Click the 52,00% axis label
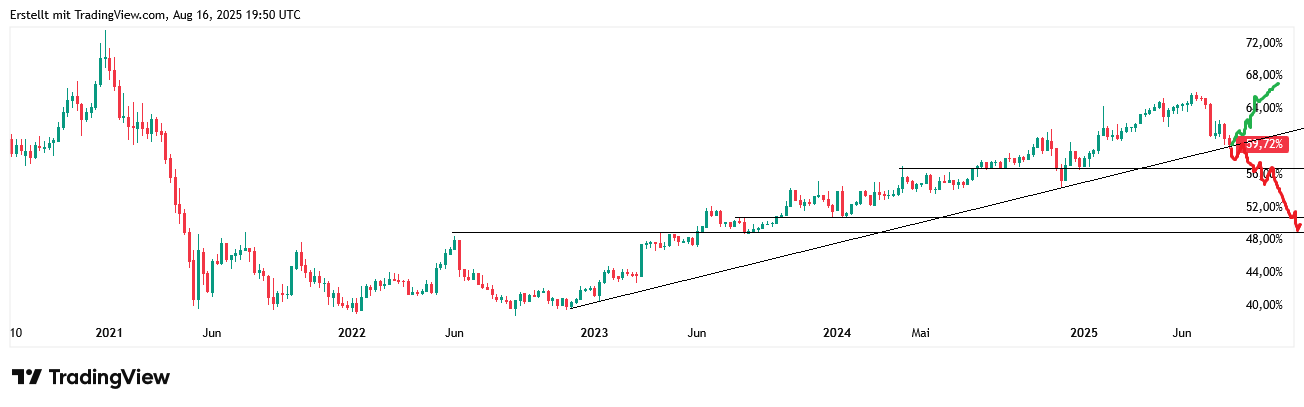The width and height of the screenshot is (1304, 407). 1264,207
